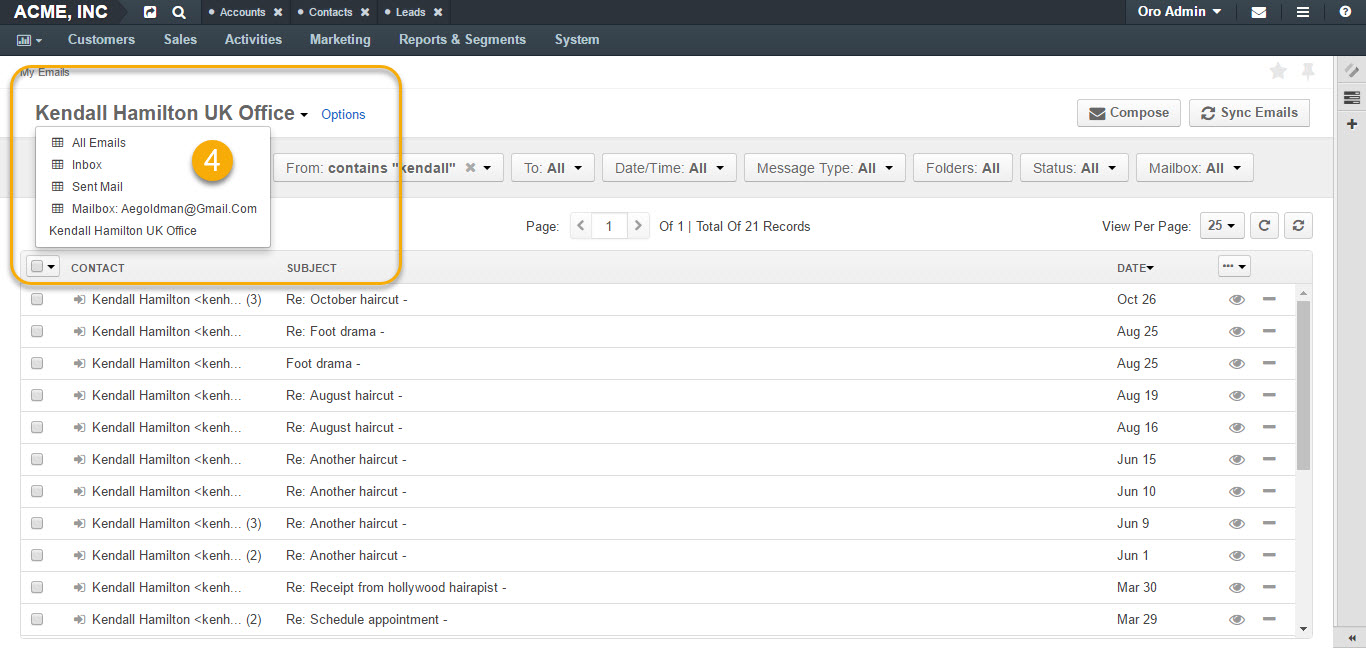Mark page as favorite with star icon
The image size is (1366, 648).
coord(1278,71)
